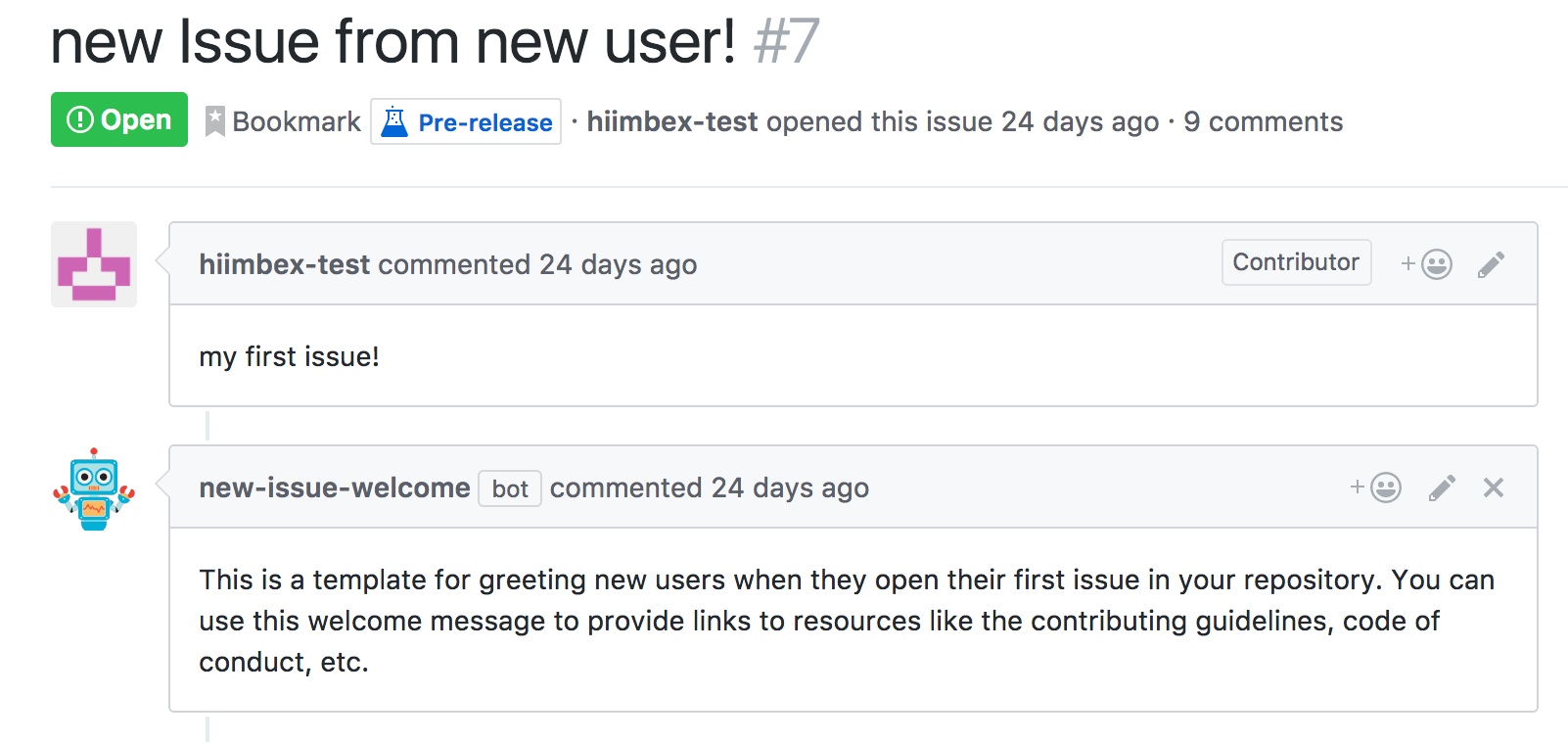Click the bot label badge
This screenshot has height=742, width=1568.
pyautogui.click(x=510, y=488)
